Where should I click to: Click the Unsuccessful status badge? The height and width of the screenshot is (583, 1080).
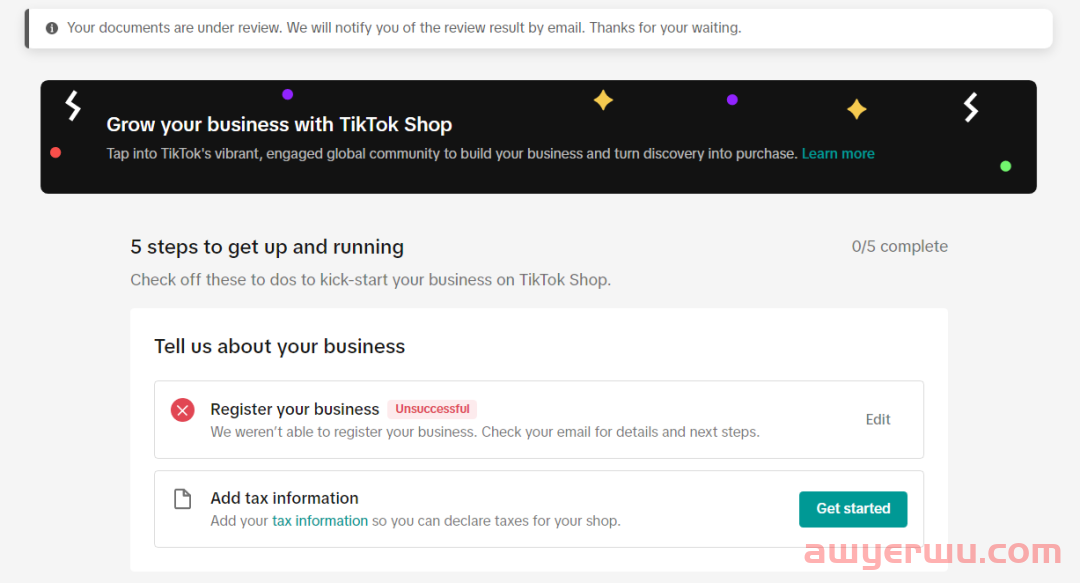click(432, 409)
